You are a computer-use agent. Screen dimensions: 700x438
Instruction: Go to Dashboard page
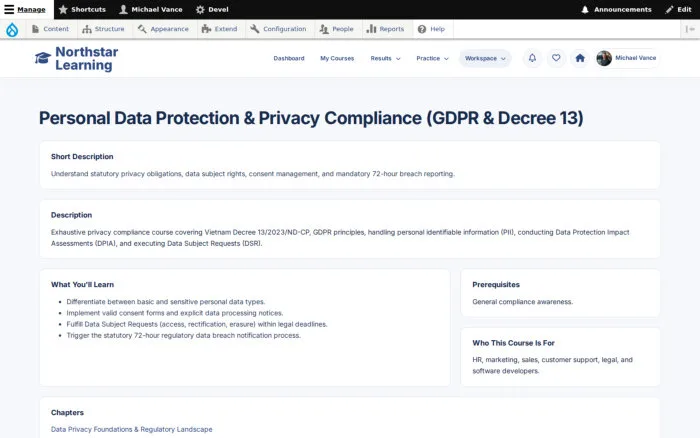pyautogui.click(x=289, y=58)
